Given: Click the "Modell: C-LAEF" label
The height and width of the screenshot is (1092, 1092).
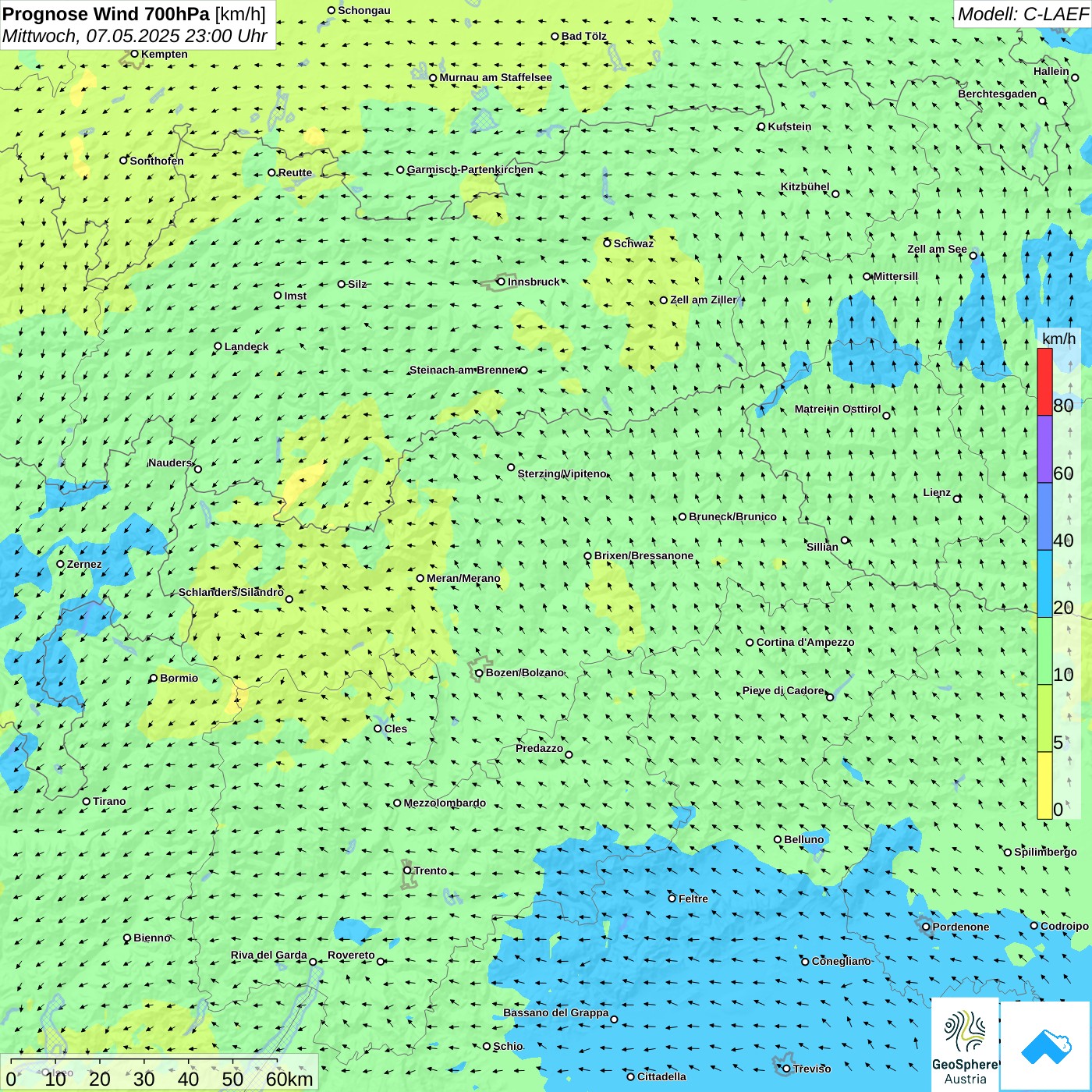Looking at the screenshot, I should pyautogui.click(x=1022, y=14).
